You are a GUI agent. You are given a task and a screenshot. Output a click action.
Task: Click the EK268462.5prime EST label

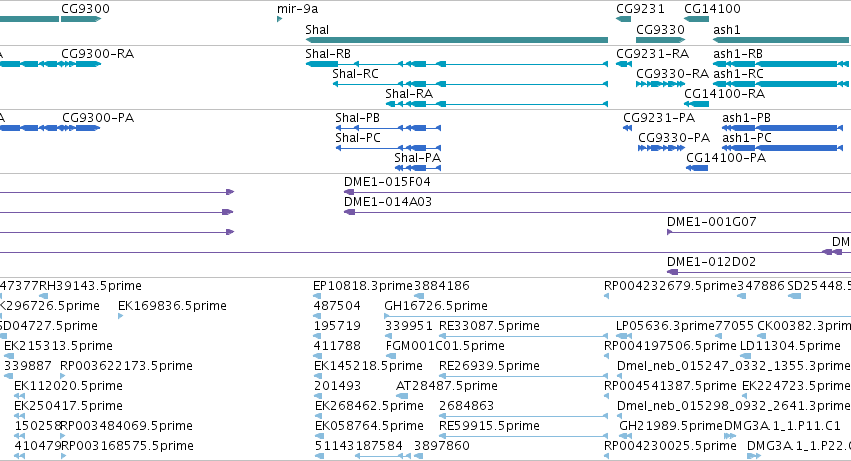pyautogui.click(x=369, y=406)
